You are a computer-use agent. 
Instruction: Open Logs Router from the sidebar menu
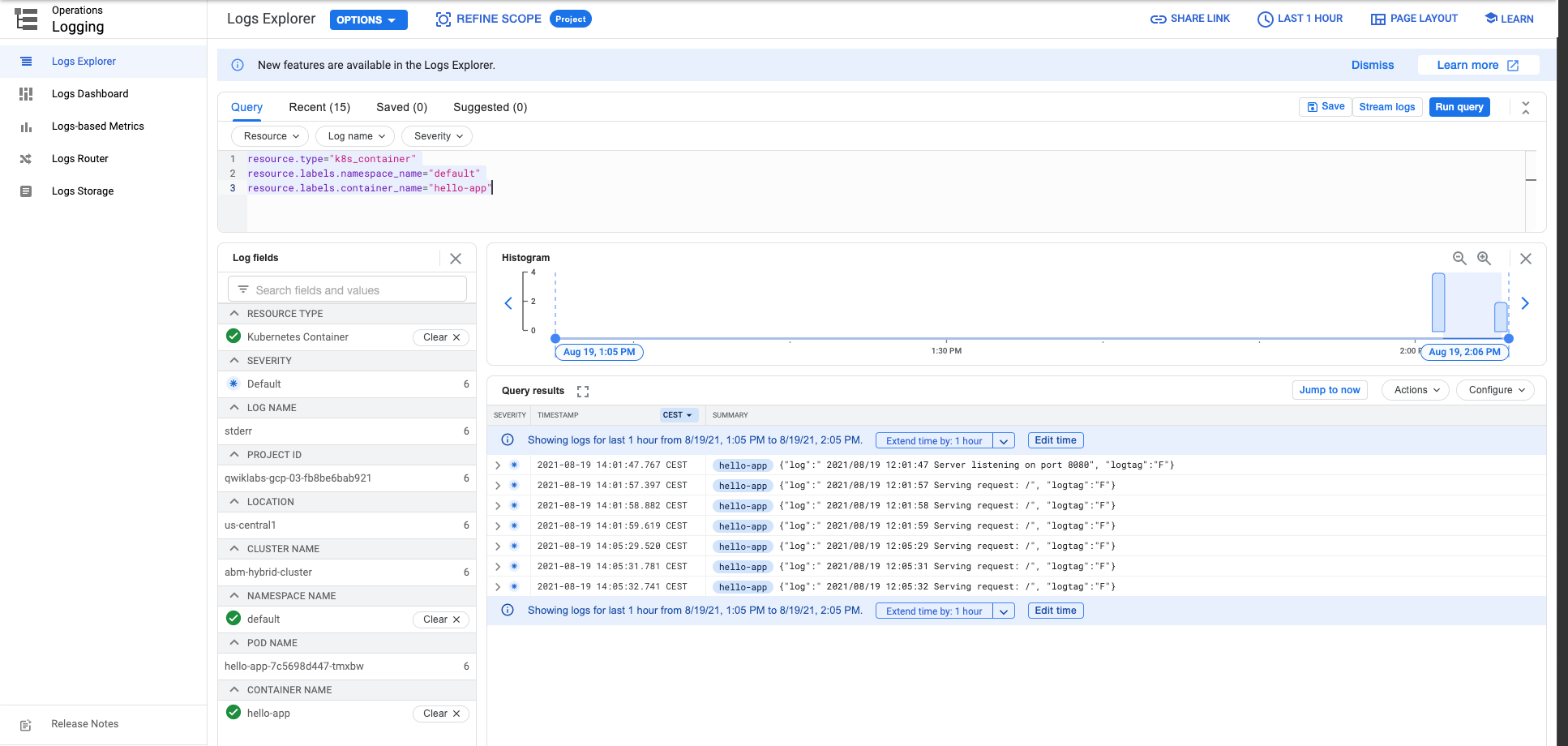coord(80,159)
